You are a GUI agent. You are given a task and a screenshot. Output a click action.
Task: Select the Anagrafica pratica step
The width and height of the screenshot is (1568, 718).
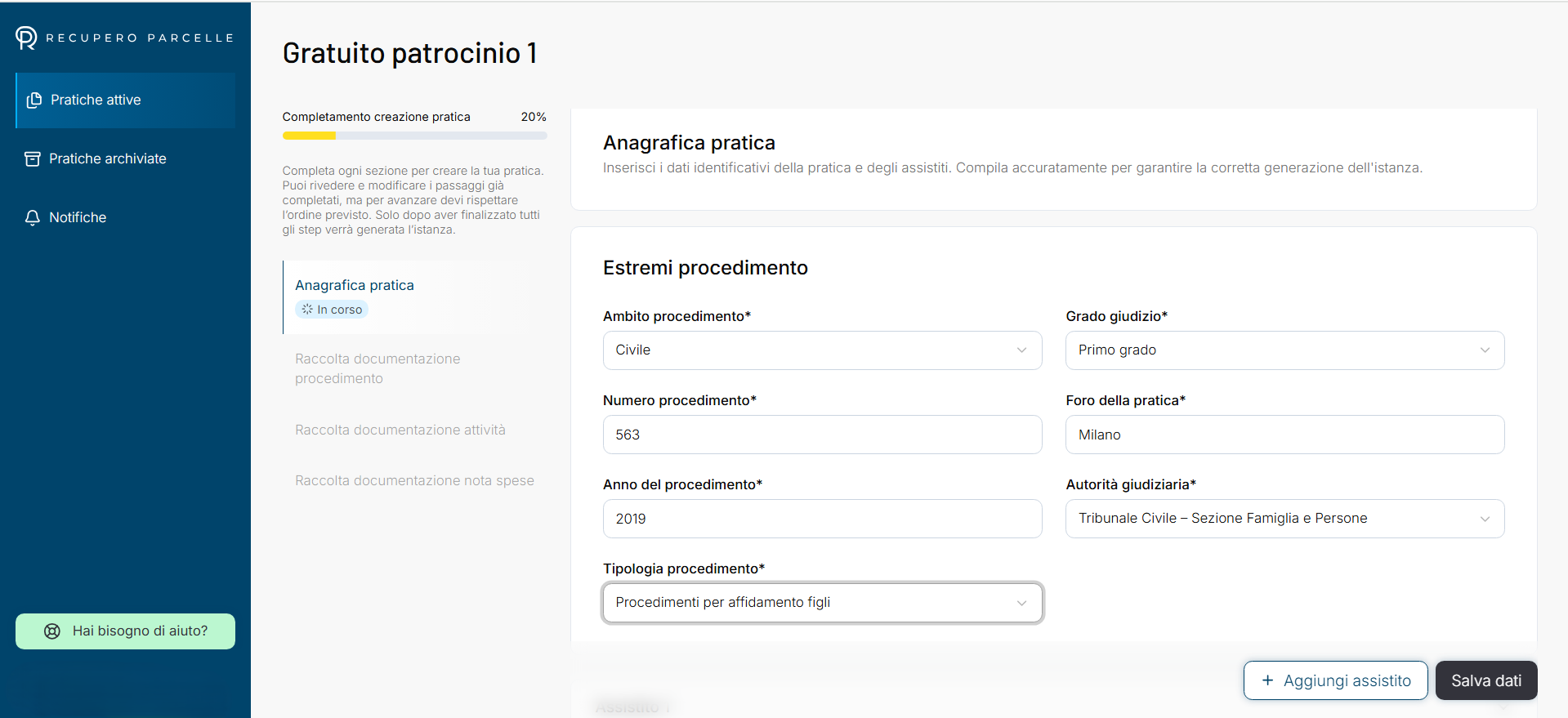[355, 286]
